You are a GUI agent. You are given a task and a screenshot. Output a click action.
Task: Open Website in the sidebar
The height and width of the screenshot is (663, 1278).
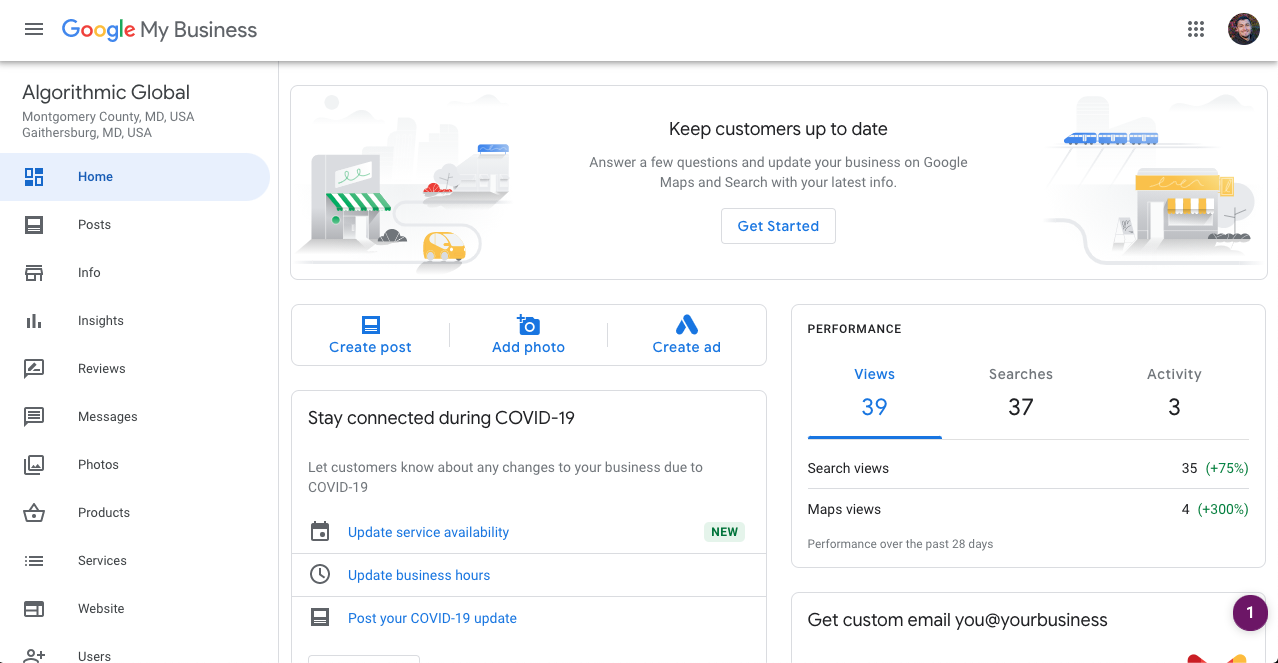click(135, 609)
